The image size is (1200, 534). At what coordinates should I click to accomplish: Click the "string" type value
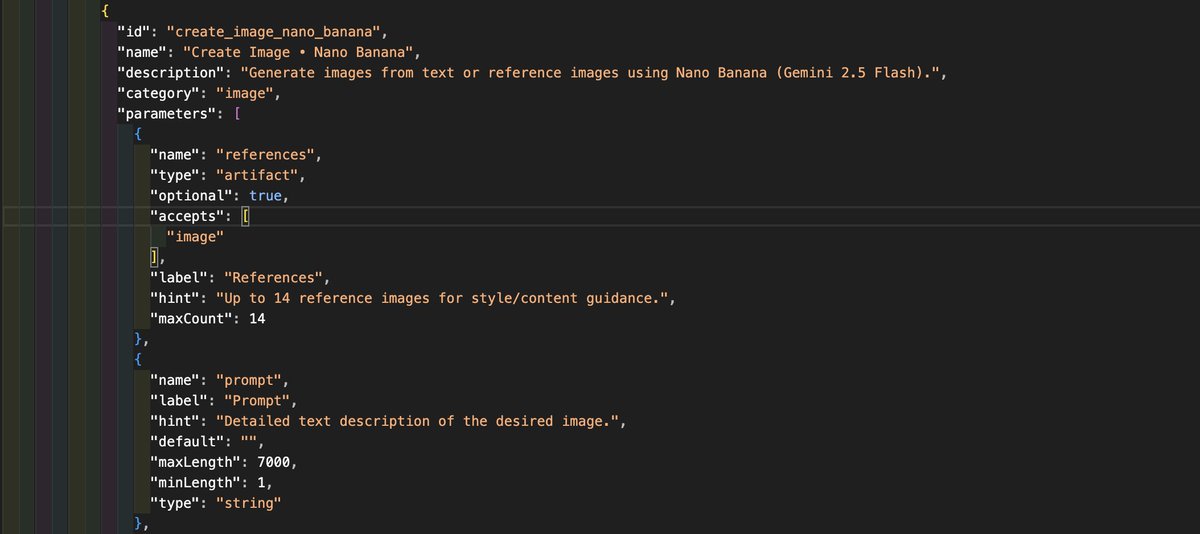click(x=249, y=503)
